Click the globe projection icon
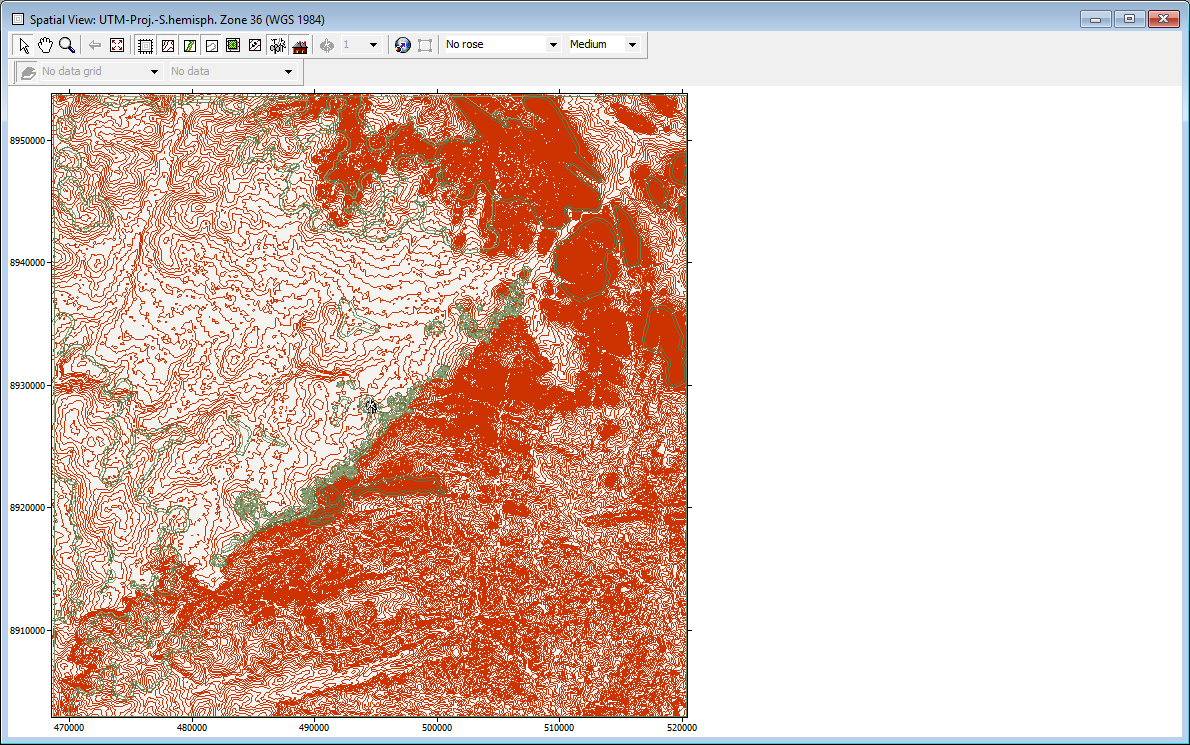Screen dimensions: 1190x745 pos(403,45)
